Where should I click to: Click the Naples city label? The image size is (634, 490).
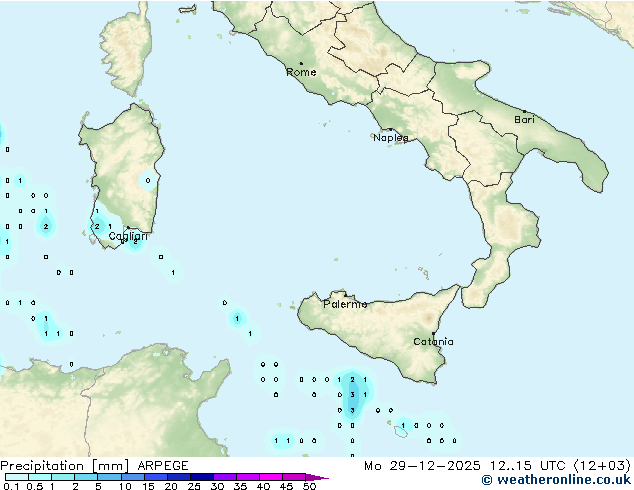coord(391,138)
